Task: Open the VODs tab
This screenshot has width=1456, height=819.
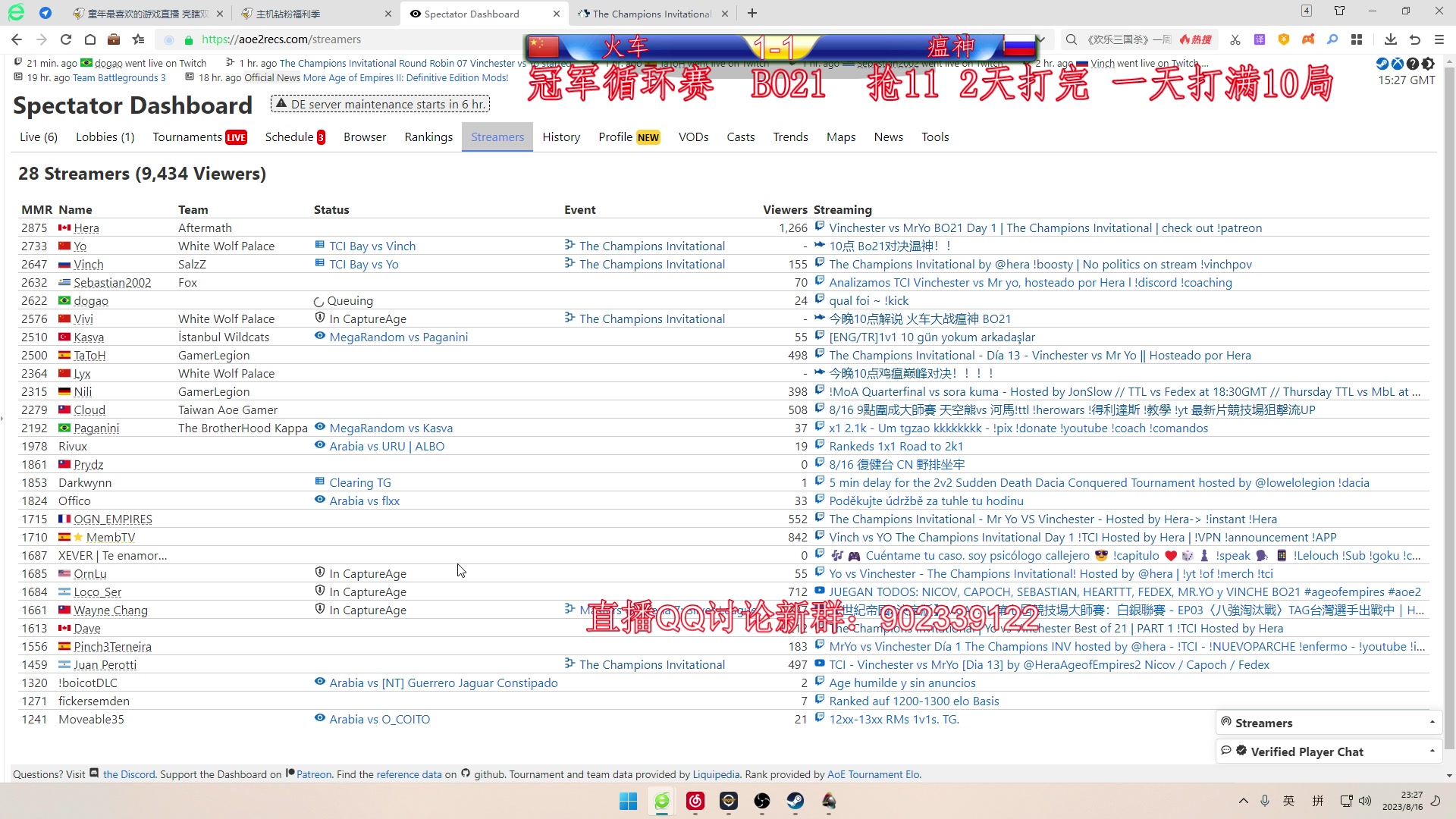Action: [694, 137]
